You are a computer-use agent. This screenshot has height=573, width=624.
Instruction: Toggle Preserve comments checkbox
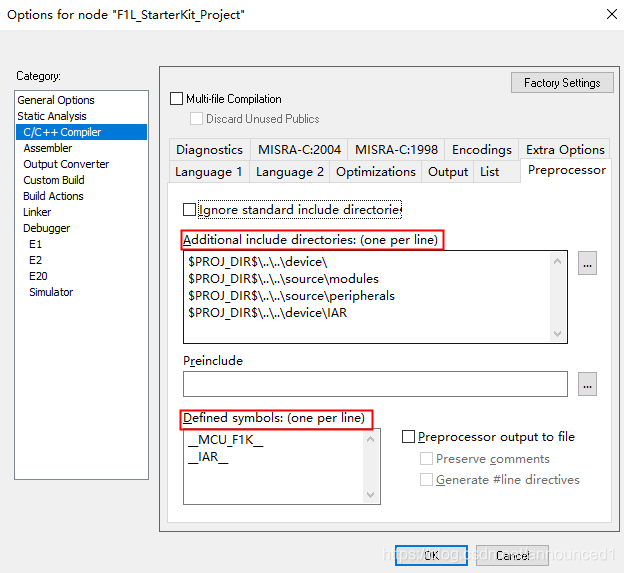[x=426, y=458]
